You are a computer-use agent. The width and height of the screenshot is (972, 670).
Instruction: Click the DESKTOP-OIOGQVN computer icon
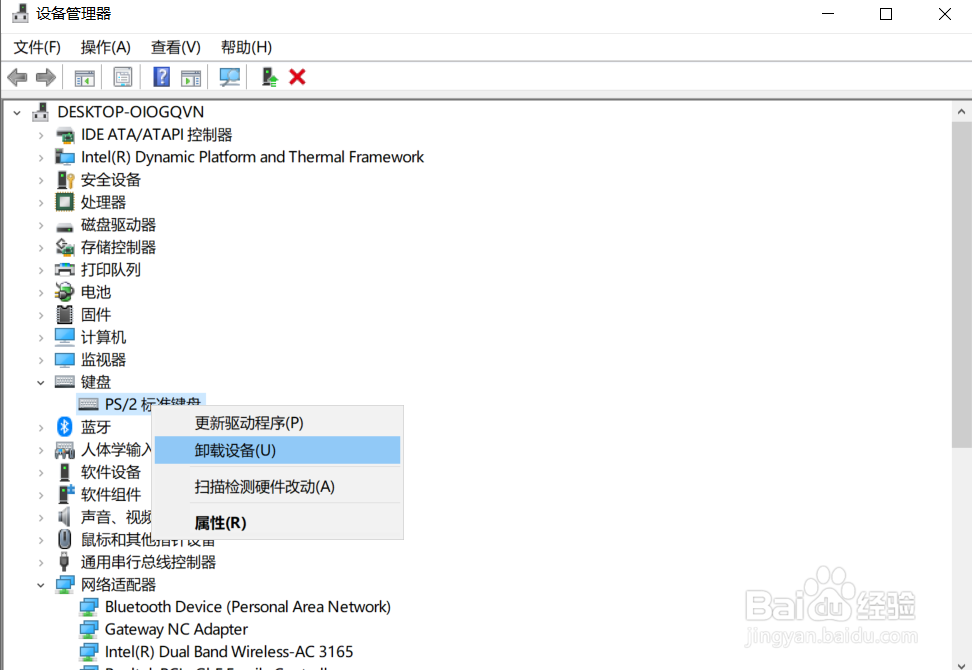pos(40,112)
